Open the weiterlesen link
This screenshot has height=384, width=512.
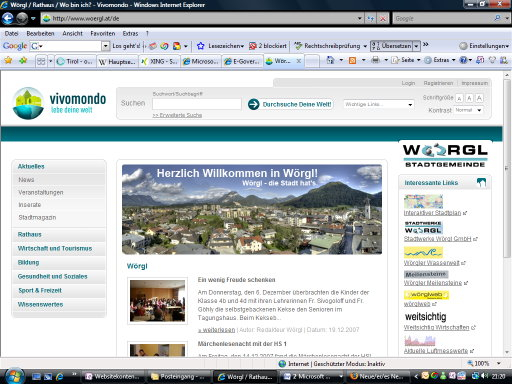click(217, 330)
